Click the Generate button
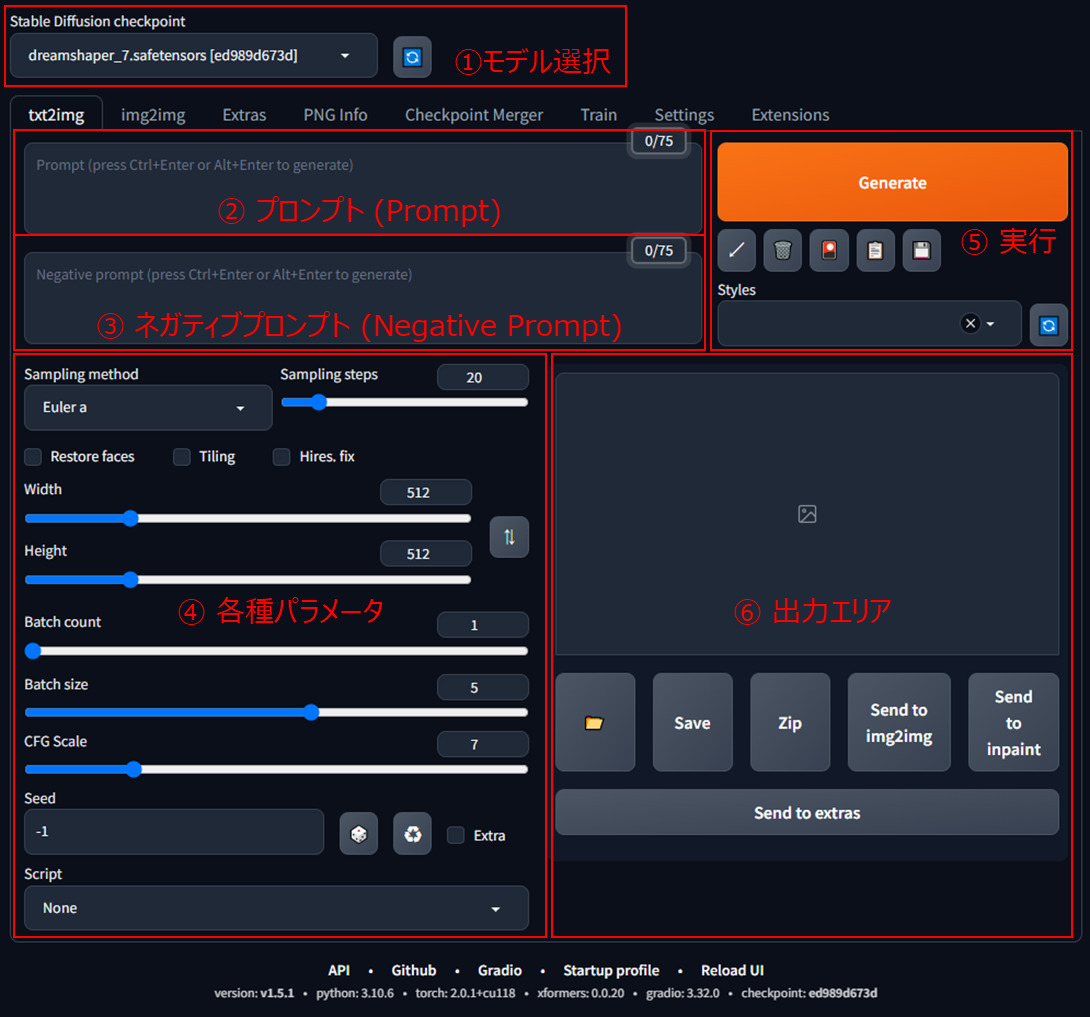This screenshot has width=1090, height=1017. [x=892, y=183]
